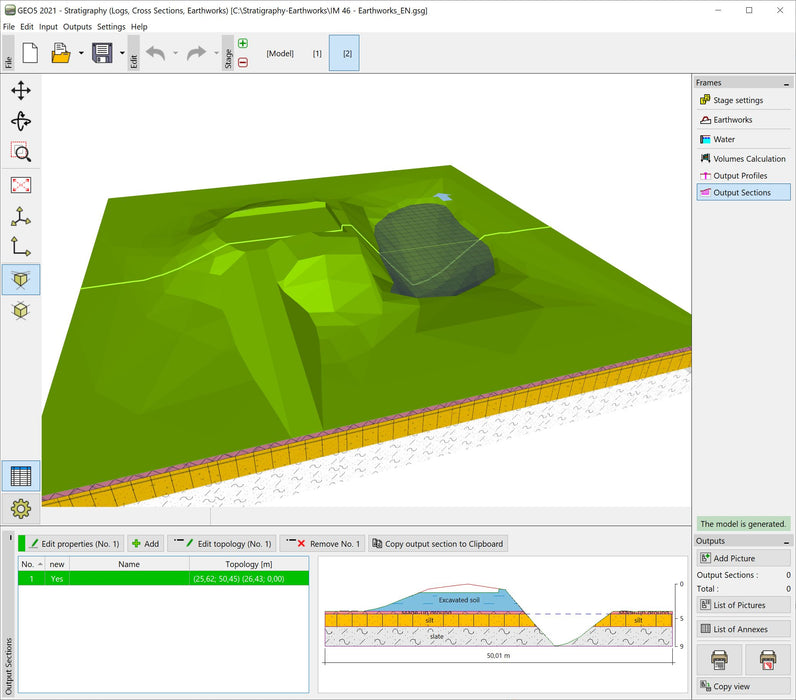Click the Fit view to extents icon

21,185
